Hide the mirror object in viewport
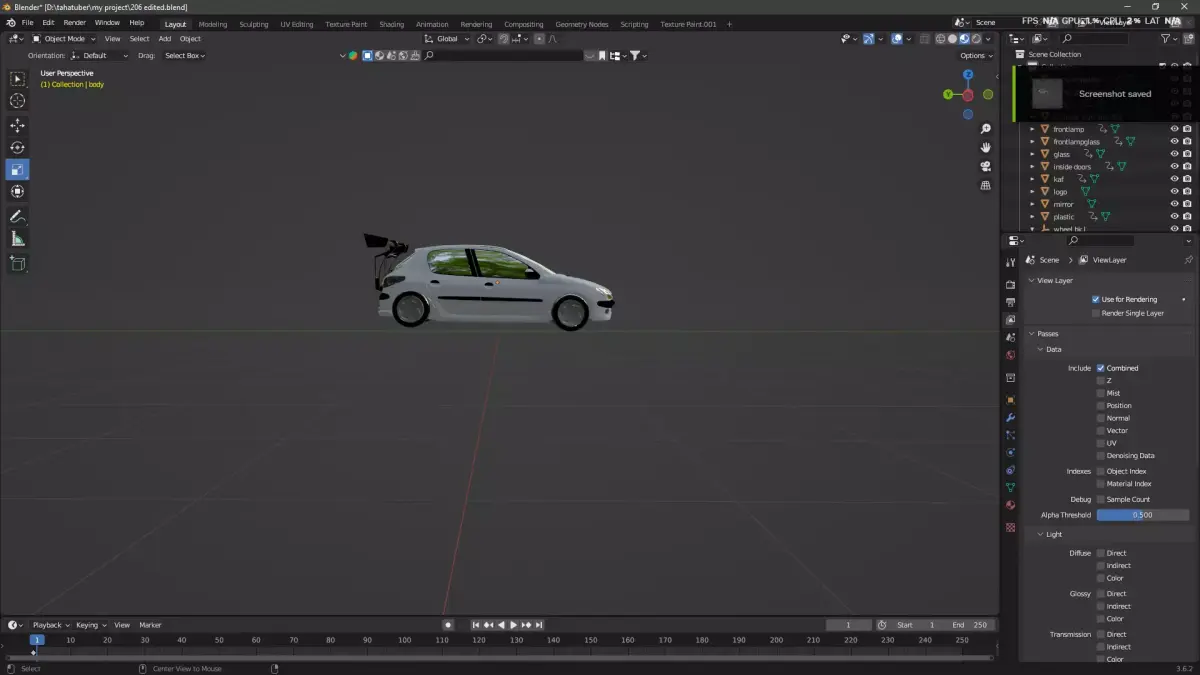1200x675 pixels. coord(1174,204)
